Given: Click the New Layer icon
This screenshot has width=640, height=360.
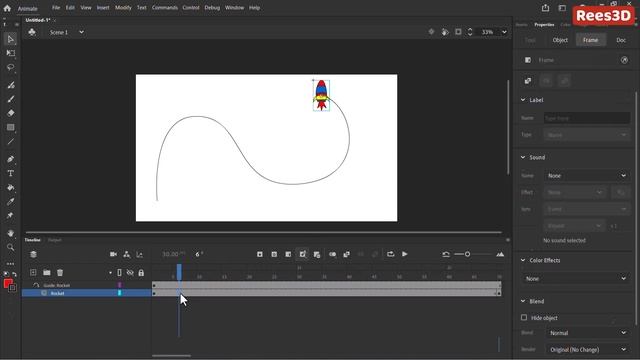Looking at the screenshot, I should (x=33, y=272).
